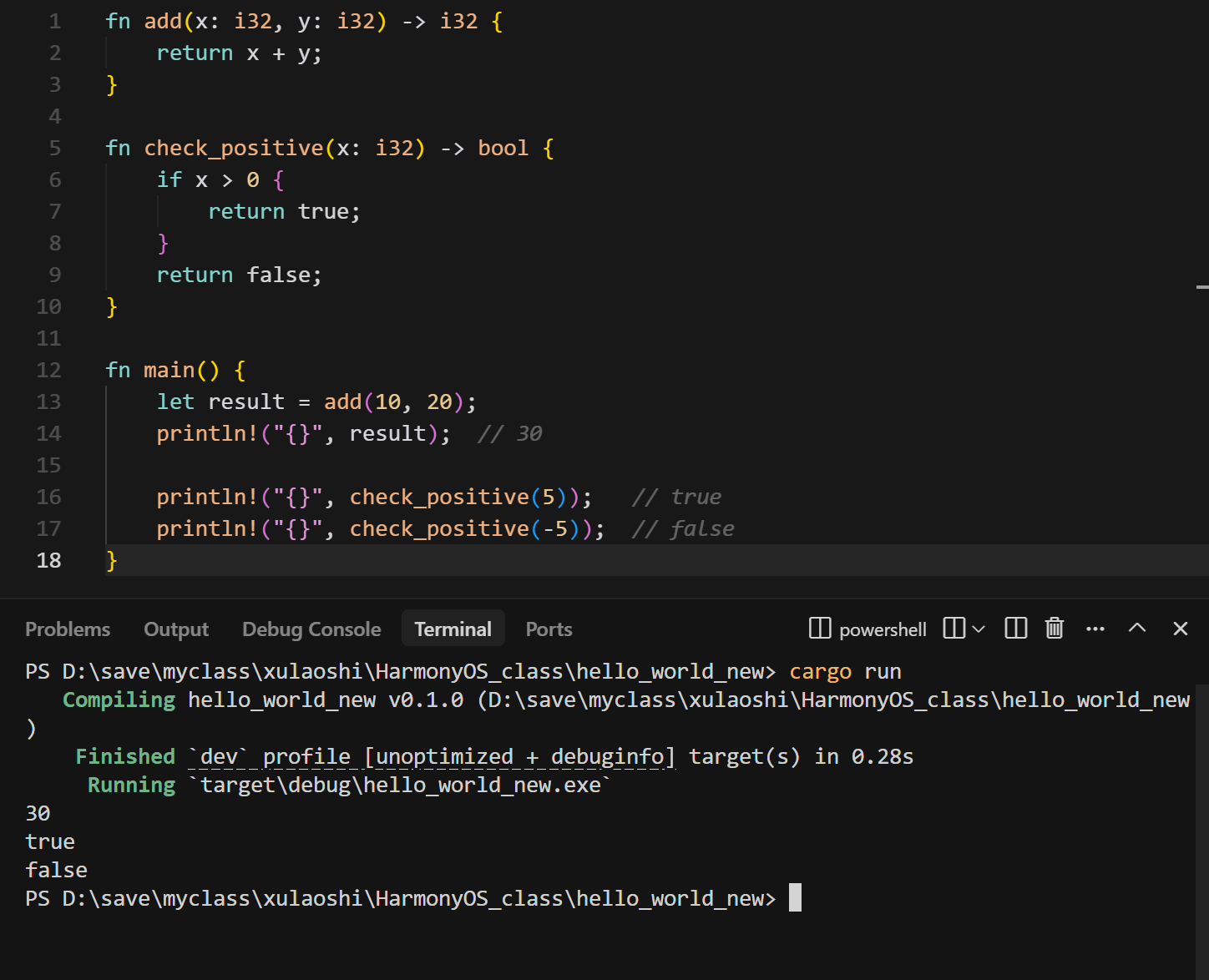The width and height of the screenshot is (1209, 980).
Task: Switch to the Problems tab
Action: (x=68, y=629)
